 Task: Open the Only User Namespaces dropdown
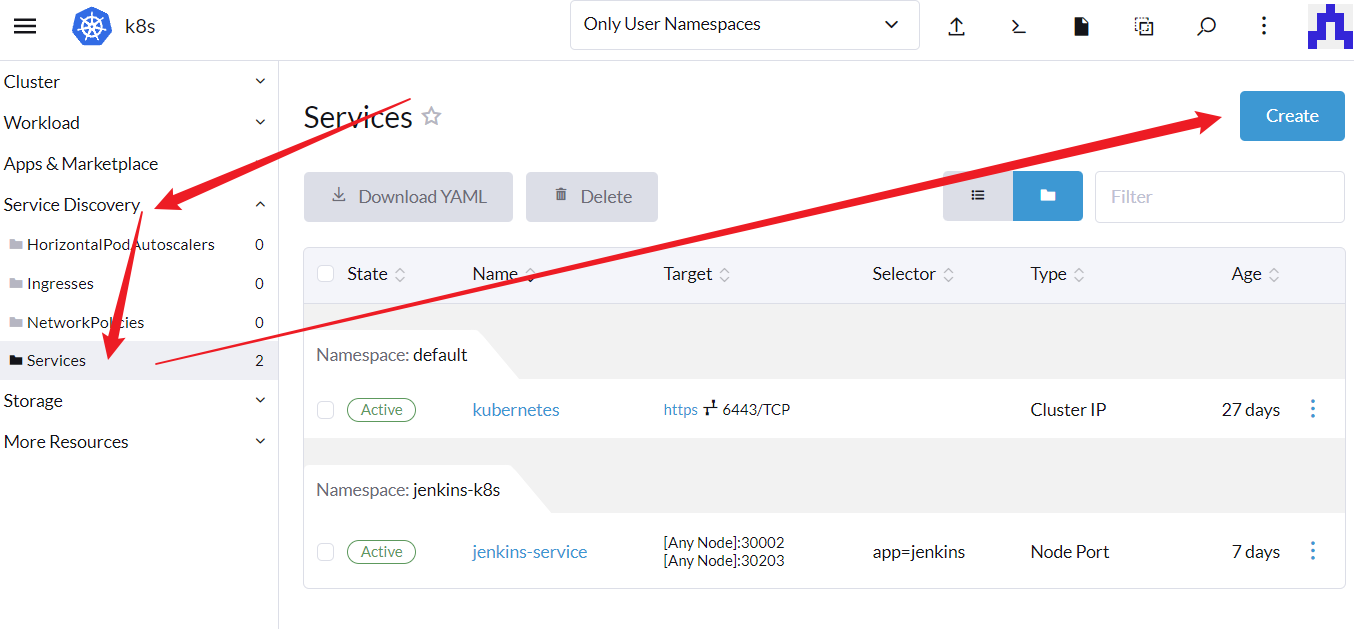(744, 25)
